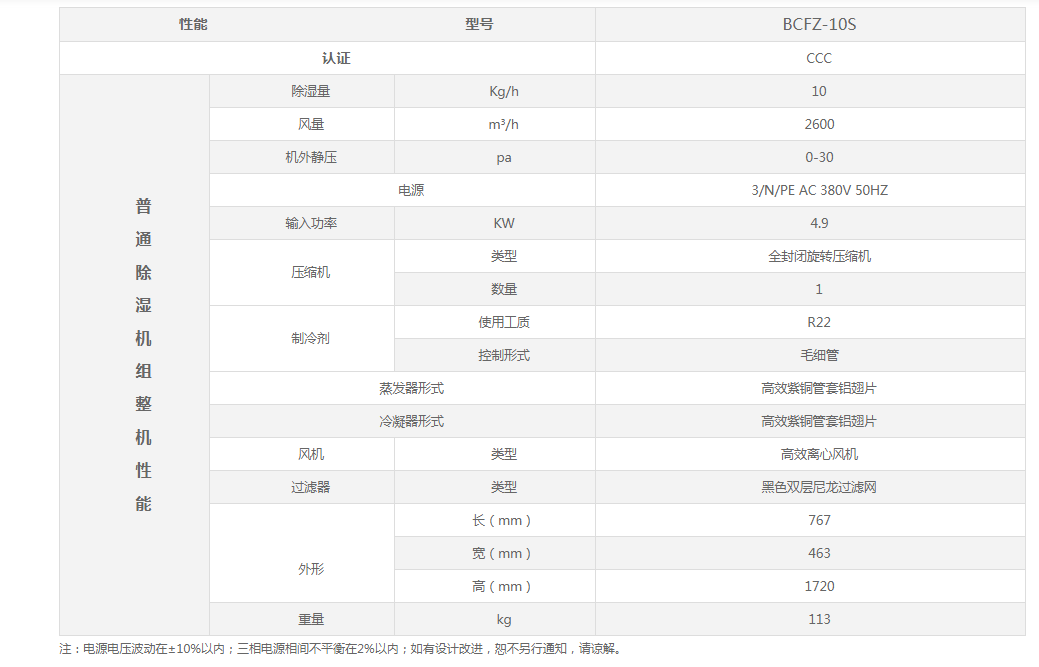Select the 4.9 input power value
The width and height of the screenshot is (1039, 667).
[819, 223]
